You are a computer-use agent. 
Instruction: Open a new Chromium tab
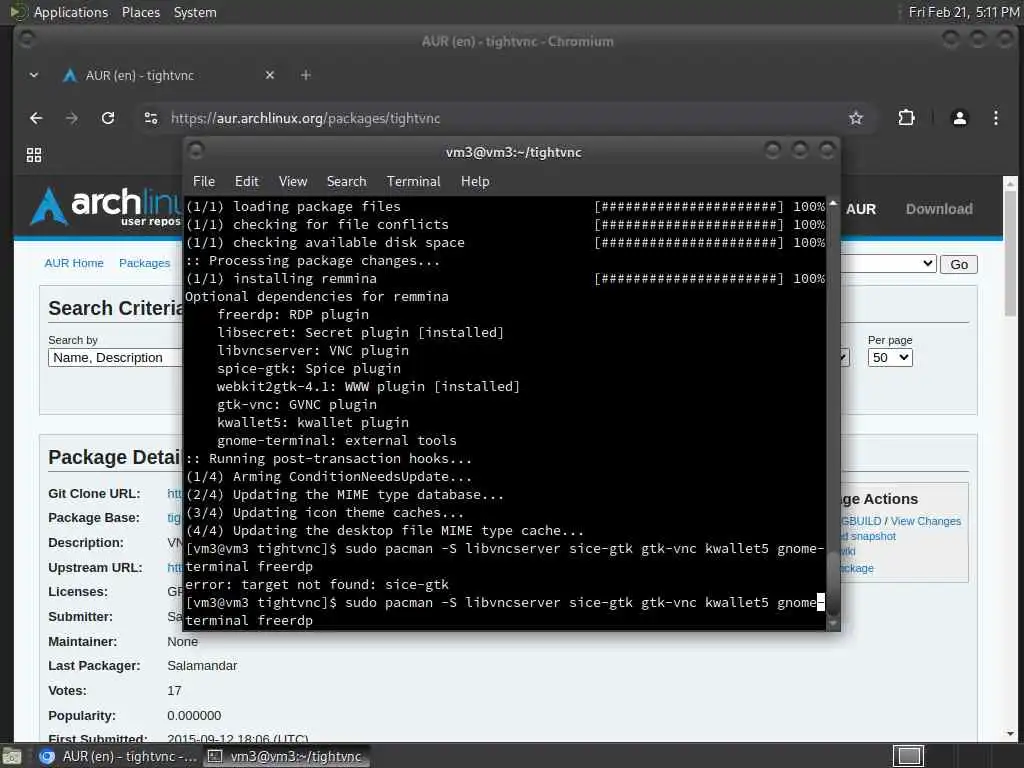(x=306, y=75)
